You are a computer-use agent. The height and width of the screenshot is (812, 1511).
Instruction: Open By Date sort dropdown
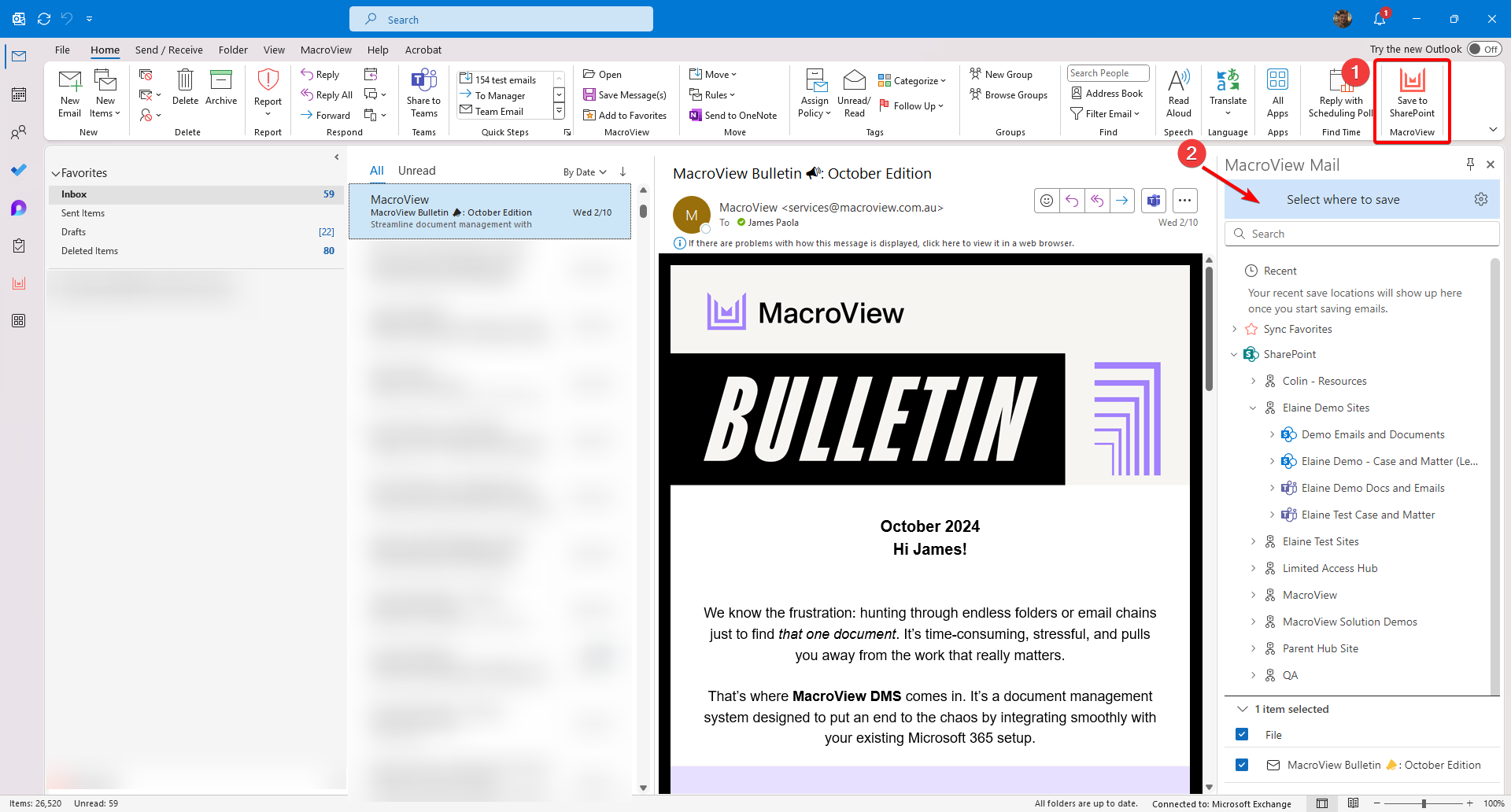point(585,172)
